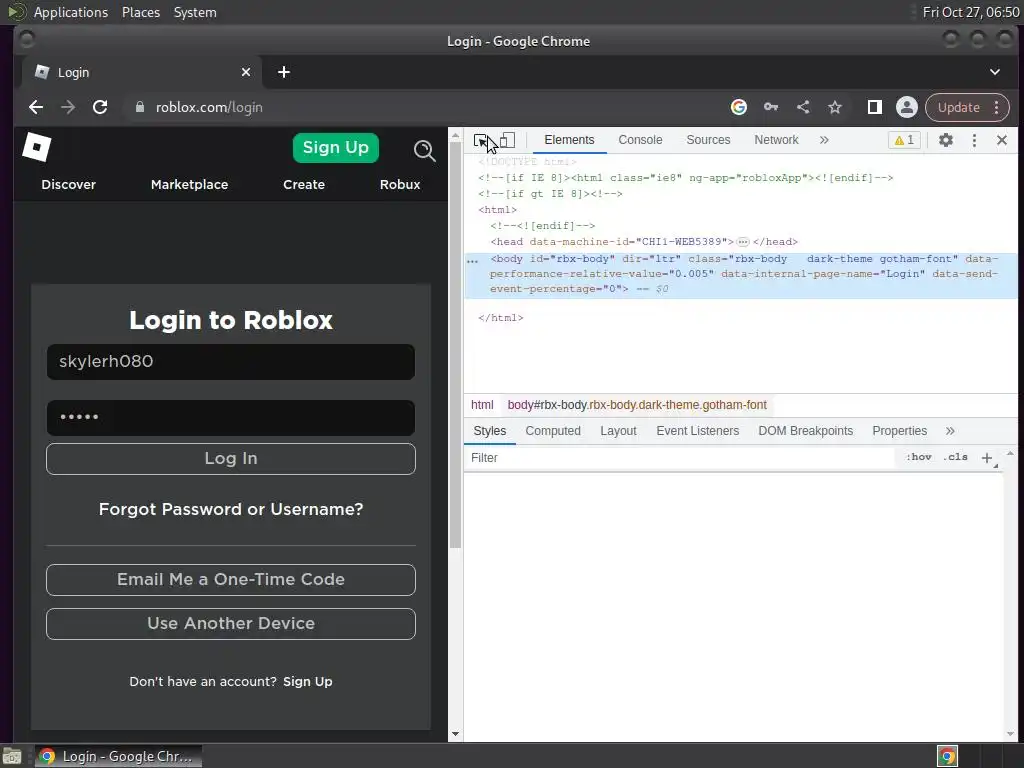Open the password manager key icon
The image size is (1024, 768).
771,107
